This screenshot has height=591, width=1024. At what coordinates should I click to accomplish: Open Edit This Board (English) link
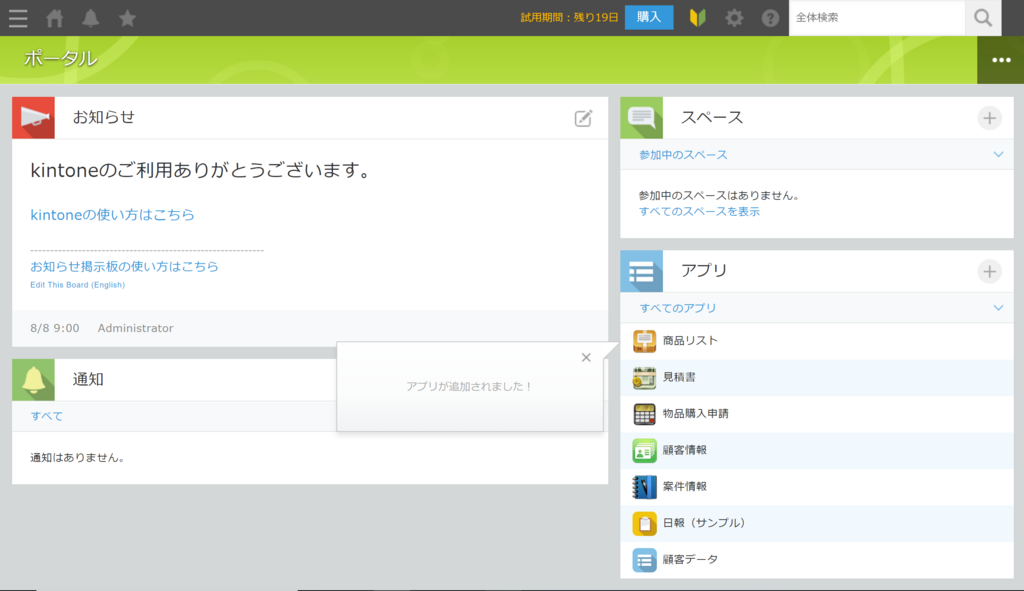click(x=77, y=285)
